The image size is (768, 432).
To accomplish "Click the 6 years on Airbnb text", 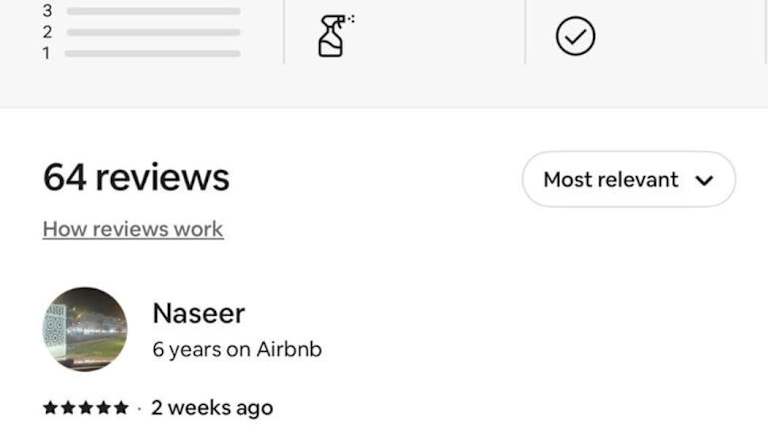I will (237, 350).
